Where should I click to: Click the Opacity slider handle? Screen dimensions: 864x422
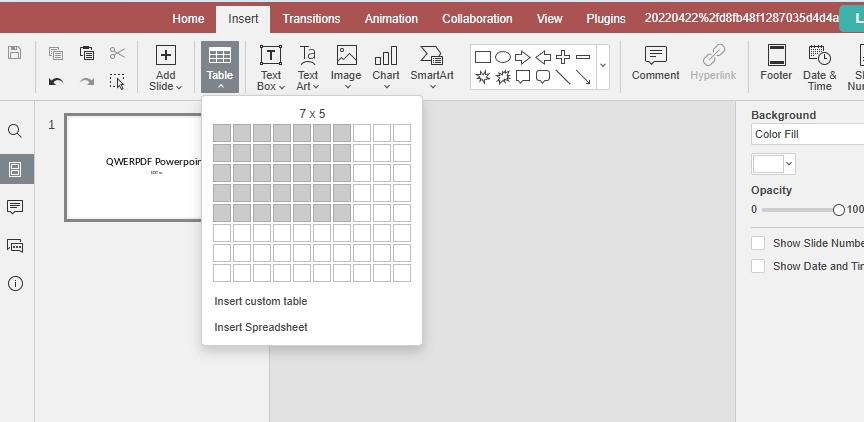tap(839, 210)
